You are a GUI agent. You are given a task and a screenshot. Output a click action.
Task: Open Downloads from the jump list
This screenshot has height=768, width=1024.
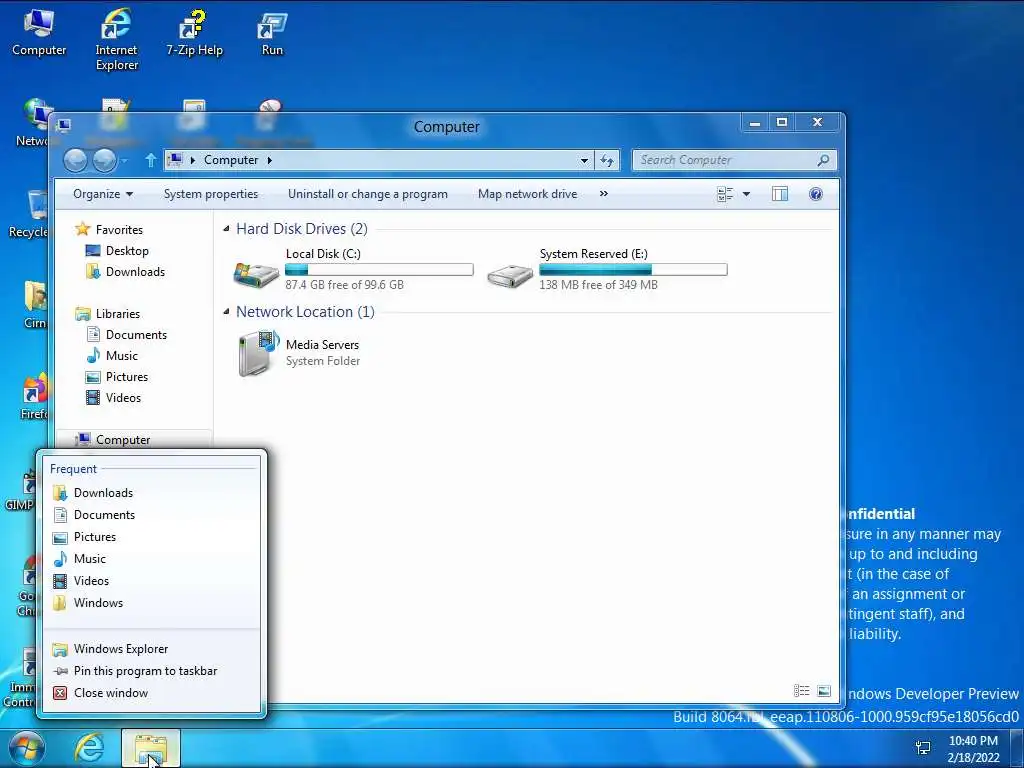(x=151, y=493)
